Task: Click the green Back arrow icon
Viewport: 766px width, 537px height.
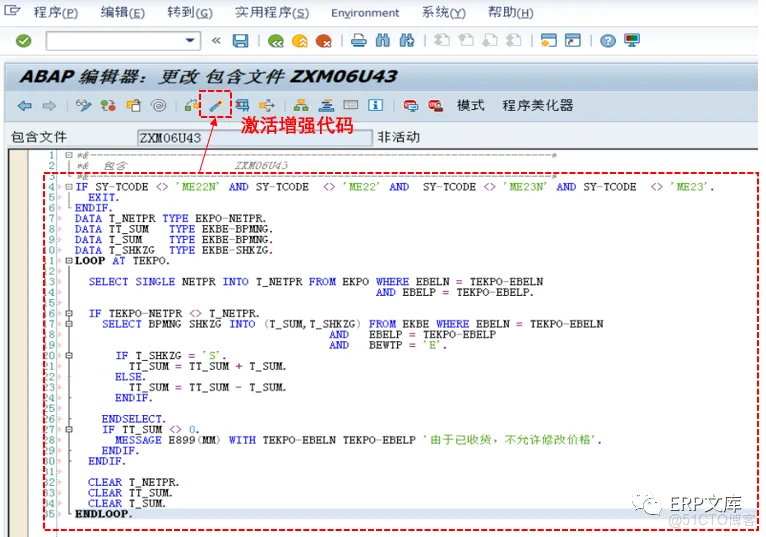Action: pos(275,41)
